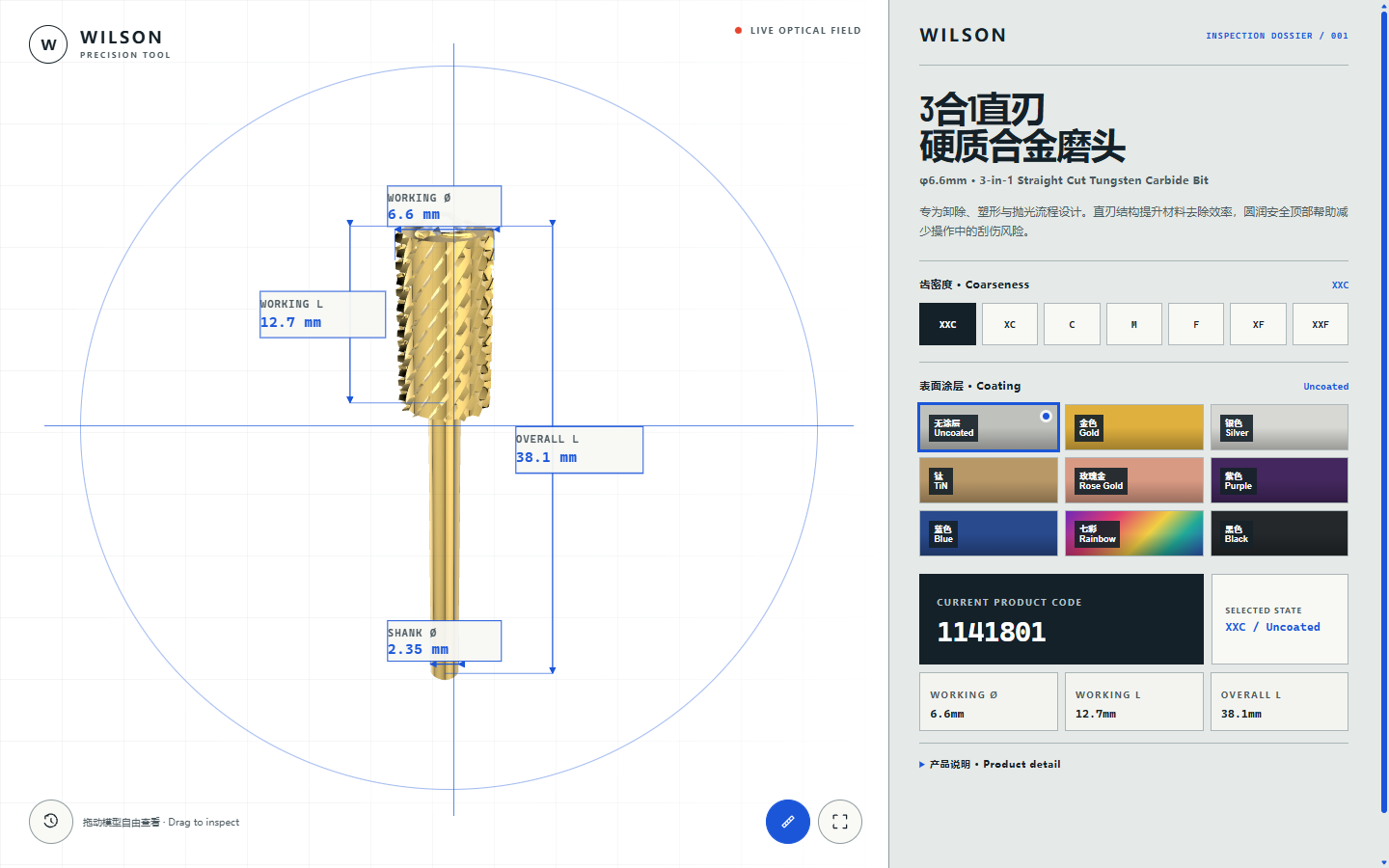Select M coarseness option
Viewport: 1389px width, 868px height.
(x=1134, y=324)
